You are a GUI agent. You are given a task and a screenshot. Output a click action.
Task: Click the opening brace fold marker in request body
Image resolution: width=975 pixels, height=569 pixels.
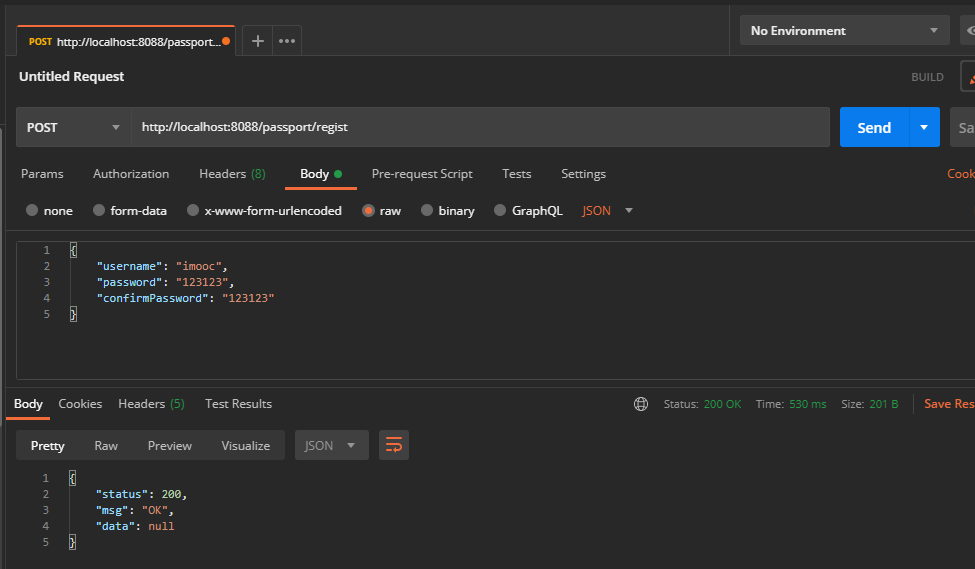pyautogui.click(x=73, y=250)
